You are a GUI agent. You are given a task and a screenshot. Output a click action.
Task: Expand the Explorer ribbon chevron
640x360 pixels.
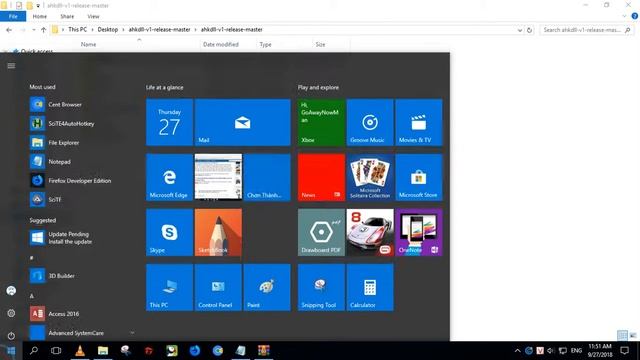coord(624,16)
